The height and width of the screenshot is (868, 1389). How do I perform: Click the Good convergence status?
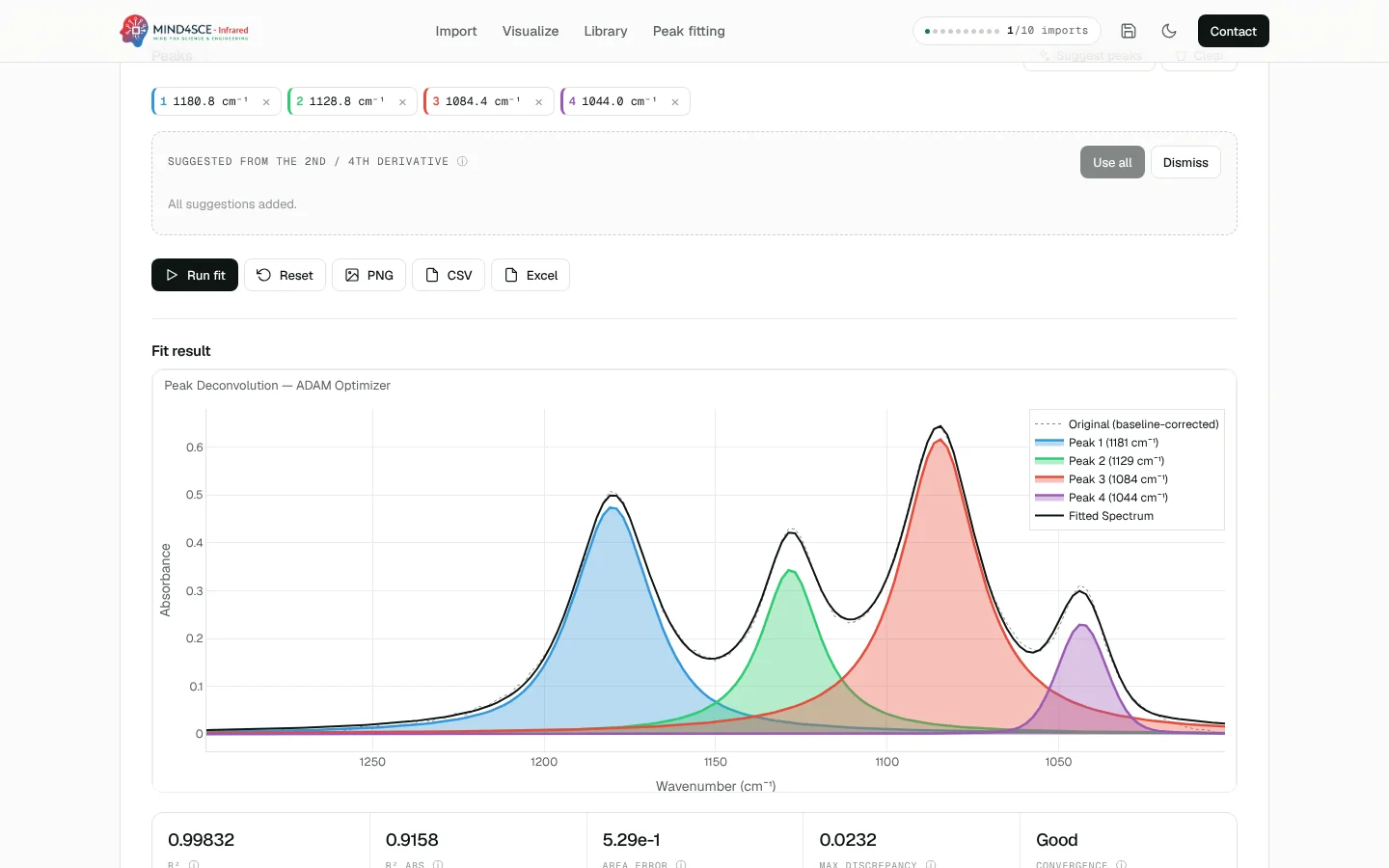point(1057,840)
